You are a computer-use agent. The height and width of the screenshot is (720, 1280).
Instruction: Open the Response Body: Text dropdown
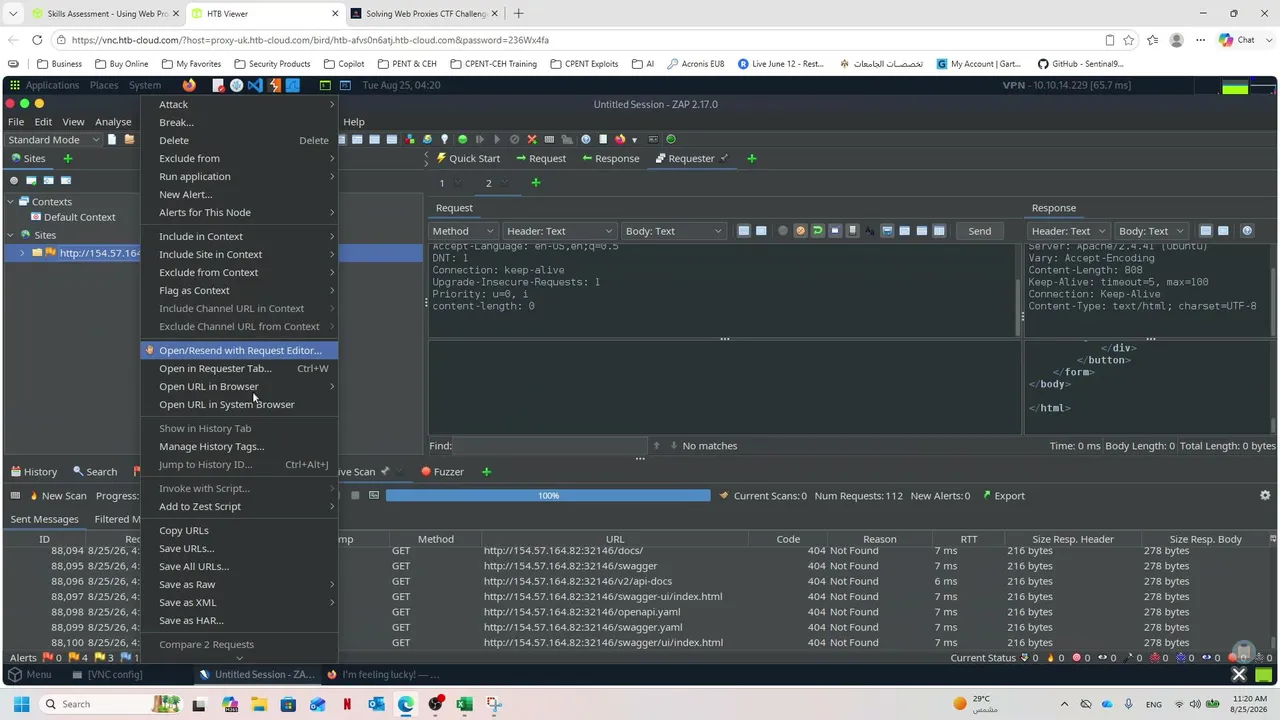(1151, 231)
